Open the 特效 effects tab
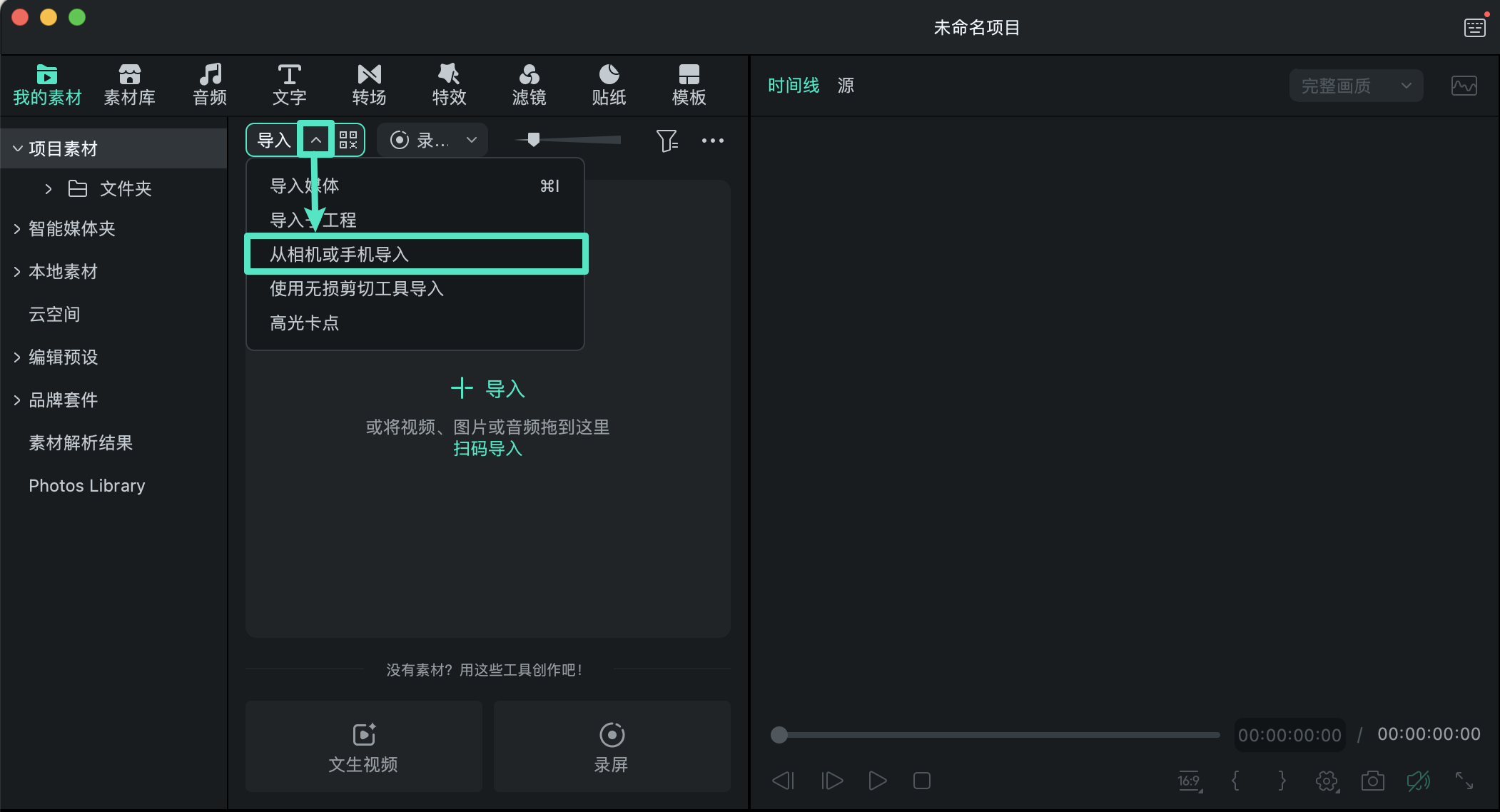Screen dimensions: 1500x812 pyautogui.click(x=449, y=85)
